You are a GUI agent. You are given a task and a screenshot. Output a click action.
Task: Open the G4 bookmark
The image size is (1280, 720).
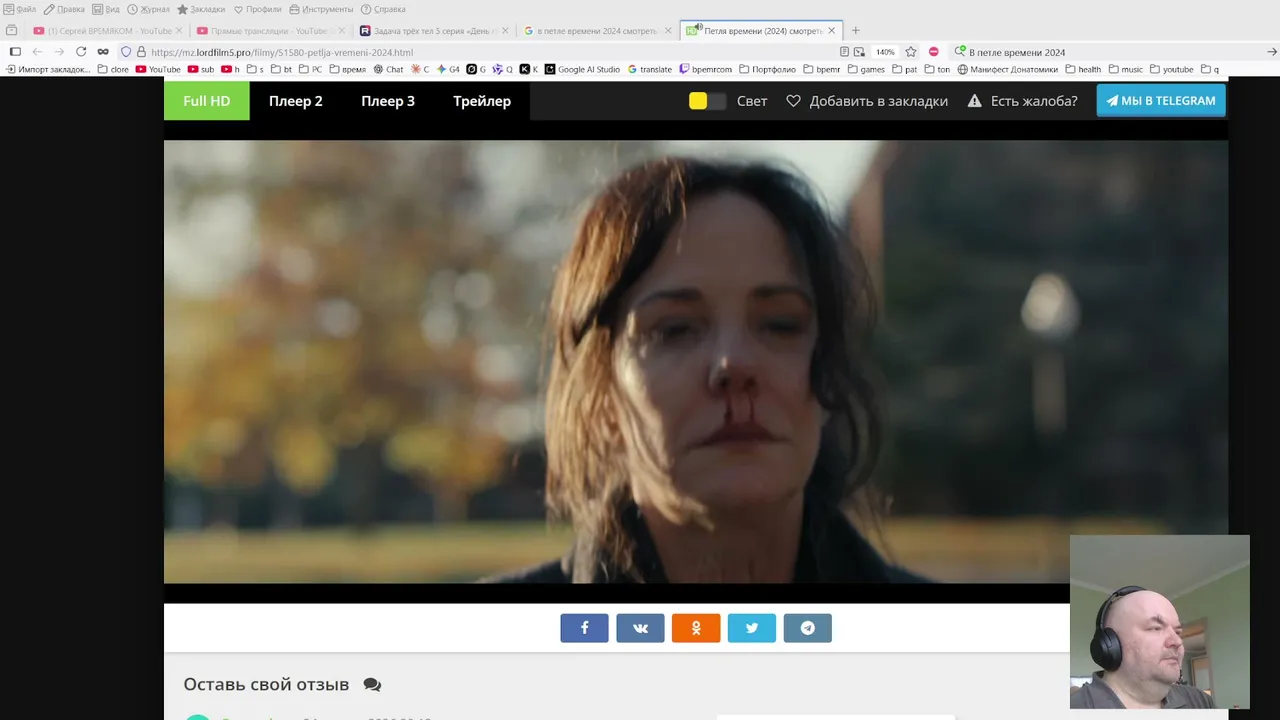coord(448,70)
